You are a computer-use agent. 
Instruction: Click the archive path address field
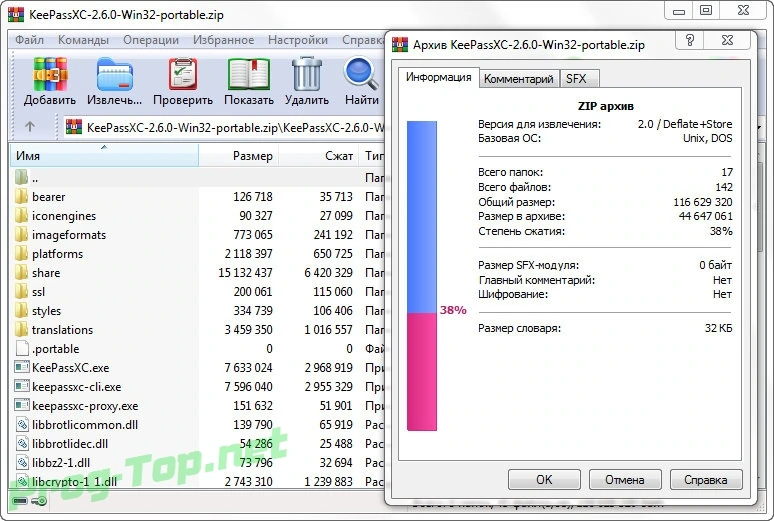(x=225, y=127)
